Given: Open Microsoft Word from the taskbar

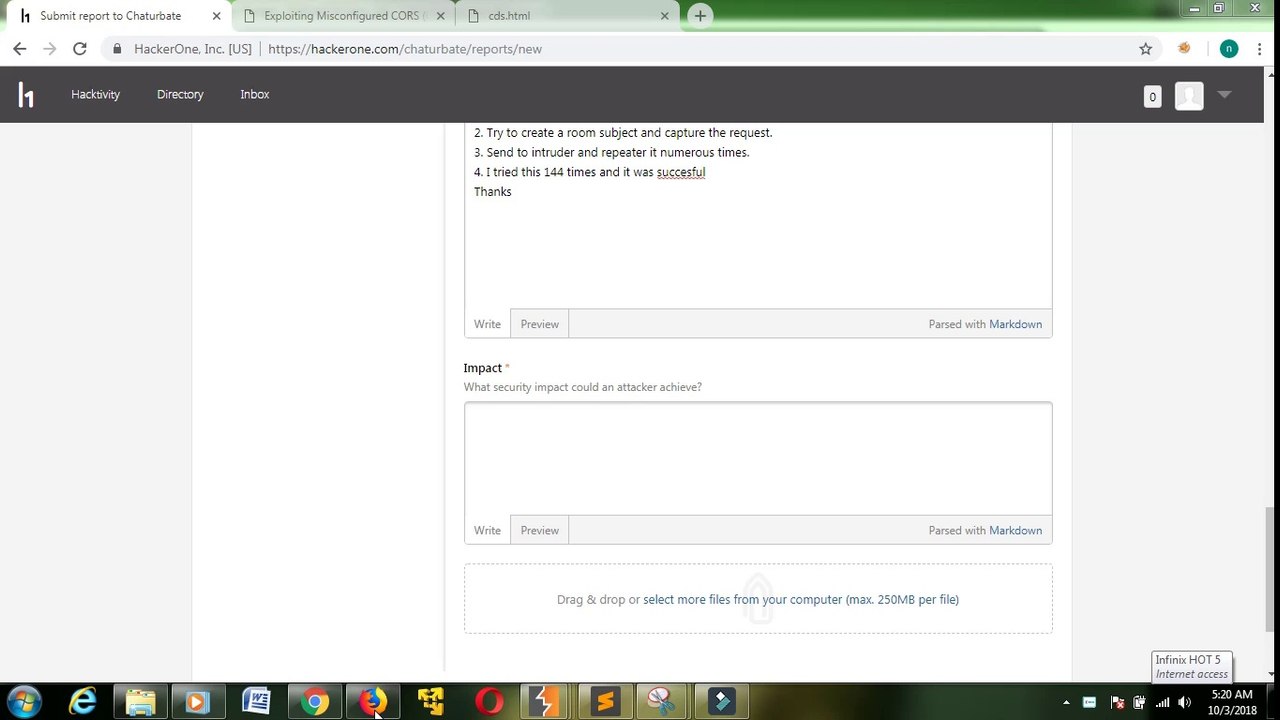Looking at the screenshot, I should click(256, 701).
